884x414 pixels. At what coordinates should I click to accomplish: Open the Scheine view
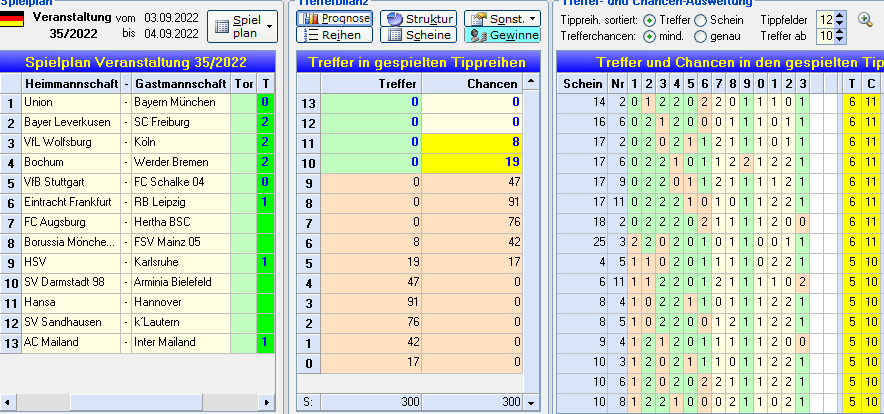418,35
